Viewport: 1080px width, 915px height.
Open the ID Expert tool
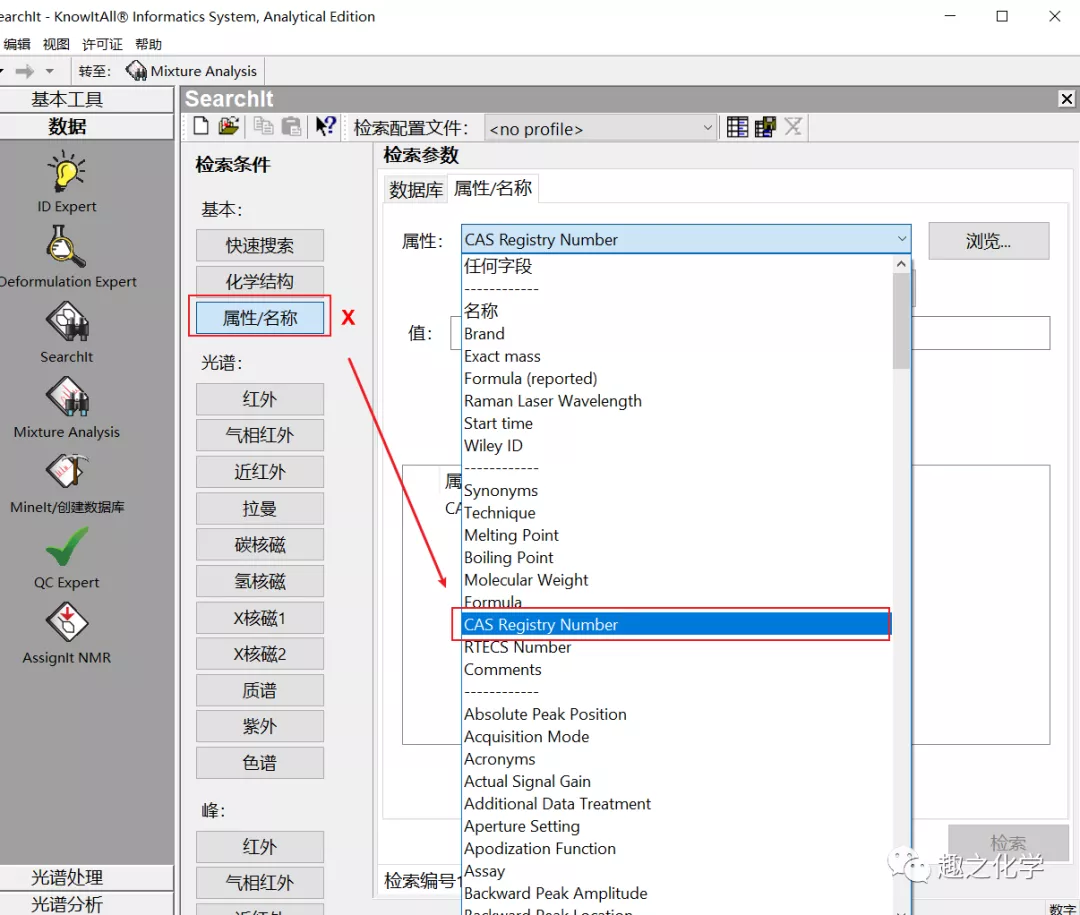coord(66,183)
